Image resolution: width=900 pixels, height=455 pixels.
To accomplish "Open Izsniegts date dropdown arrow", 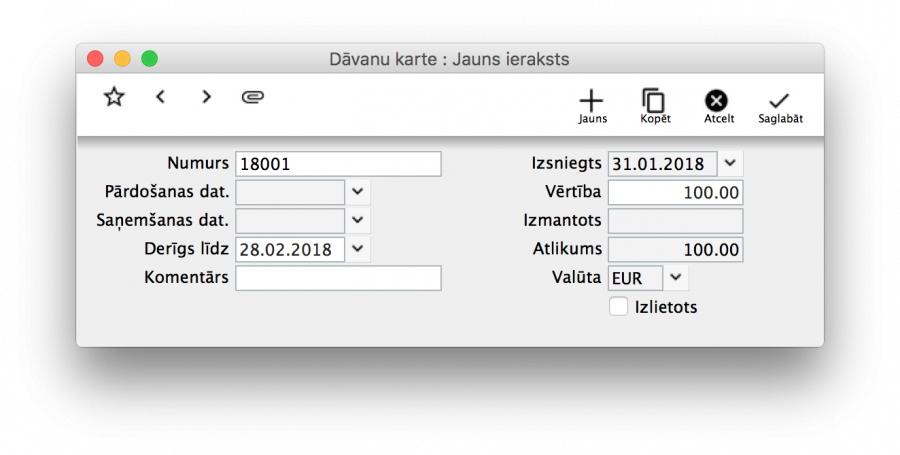I will (x=730, y=163).
